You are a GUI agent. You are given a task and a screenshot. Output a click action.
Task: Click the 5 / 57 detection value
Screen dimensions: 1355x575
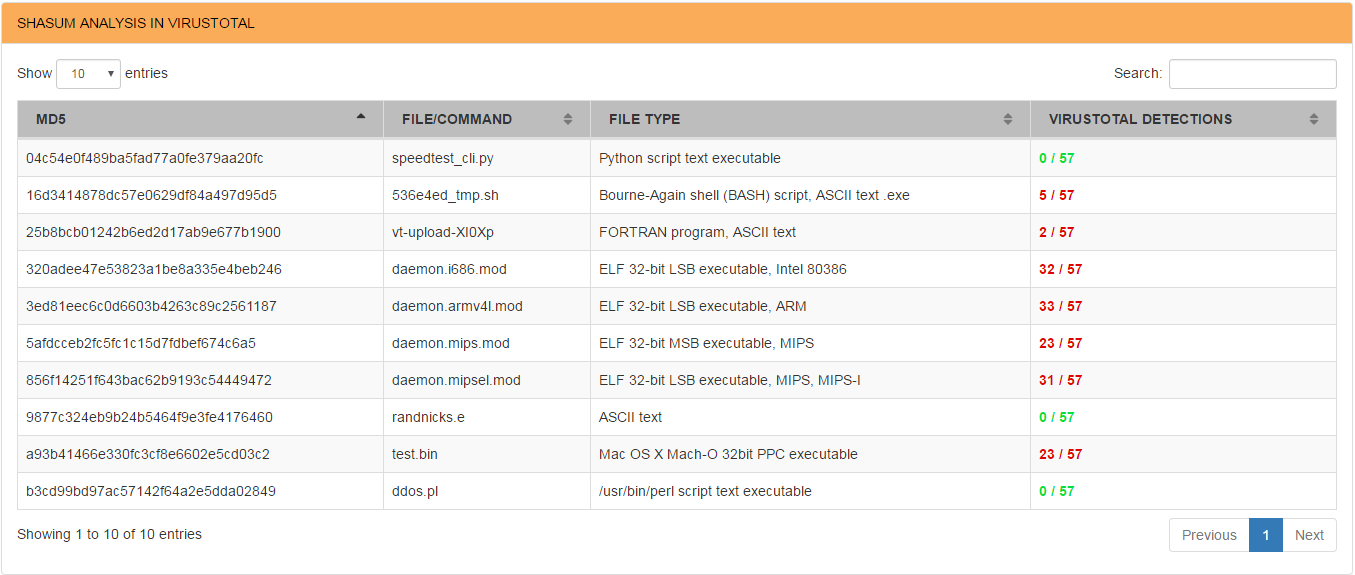point(1056,195)
